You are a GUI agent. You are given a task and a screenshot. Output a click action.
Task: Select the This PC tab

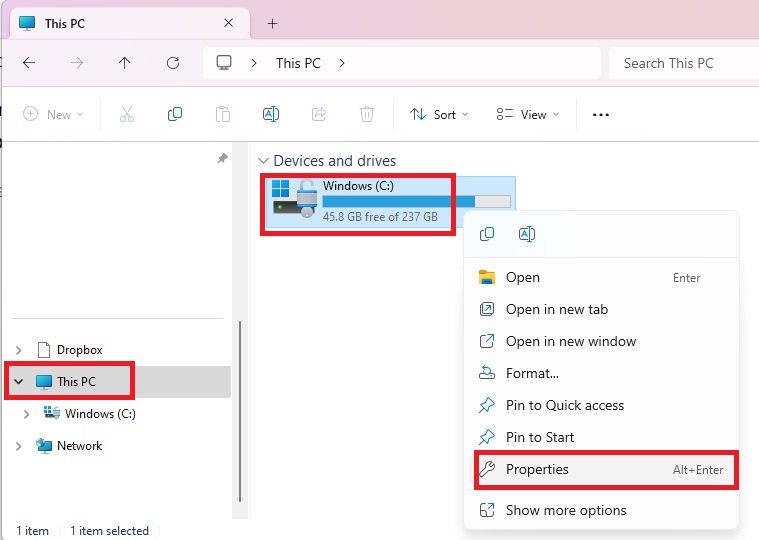tap(130, 23)
